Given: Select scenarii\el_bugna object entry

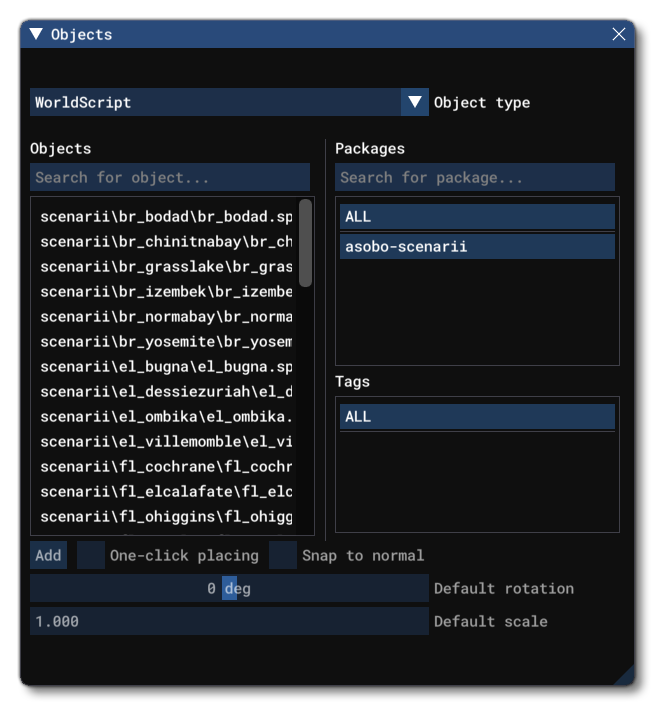Looking at the screenshot, I should (x=166, y=367).
